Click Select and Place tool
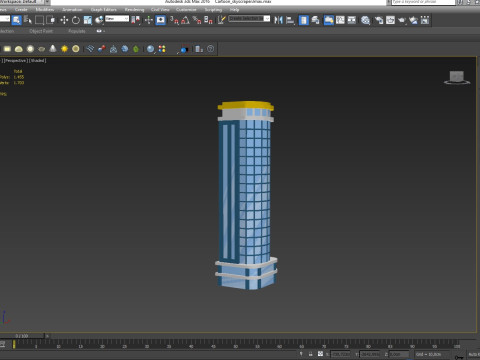 99,20
